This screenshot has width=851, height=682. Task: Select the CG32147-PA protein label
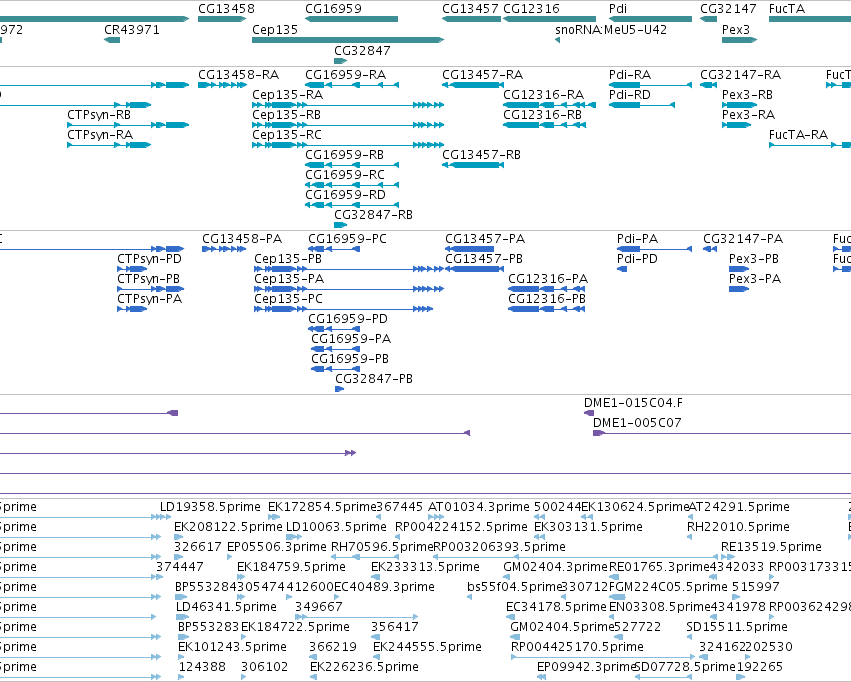click(743, 239)
